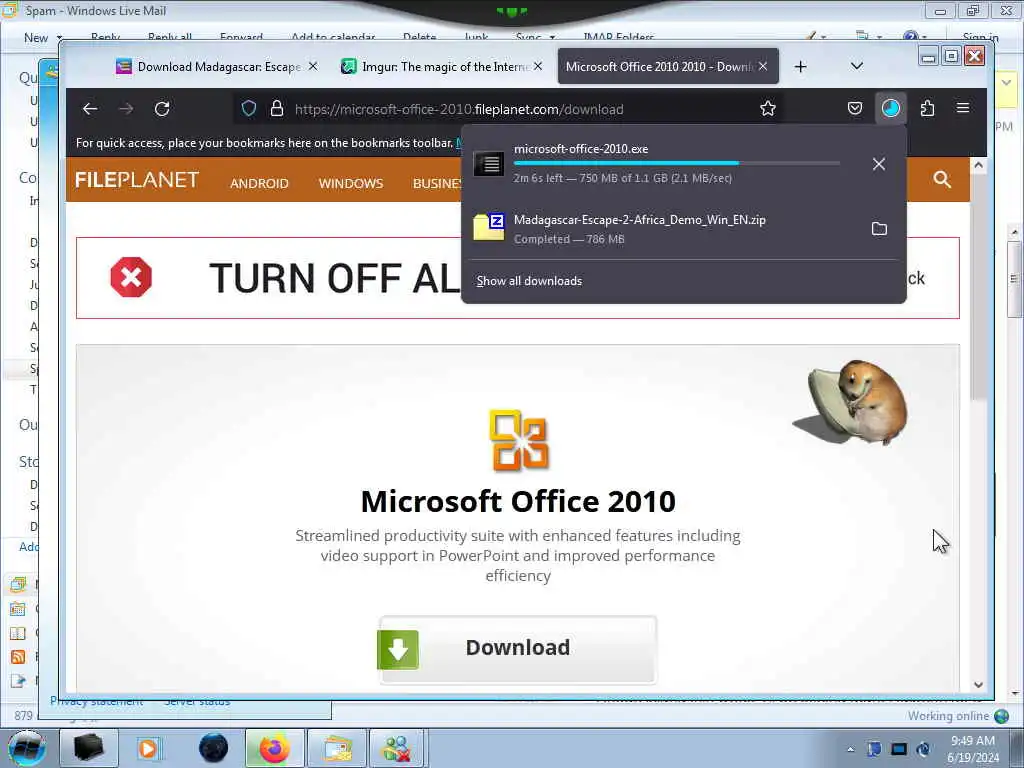Click the taskbar clock showing 9:49 AM
Screen dimensions: 1024x768
(x=973, y=749)
